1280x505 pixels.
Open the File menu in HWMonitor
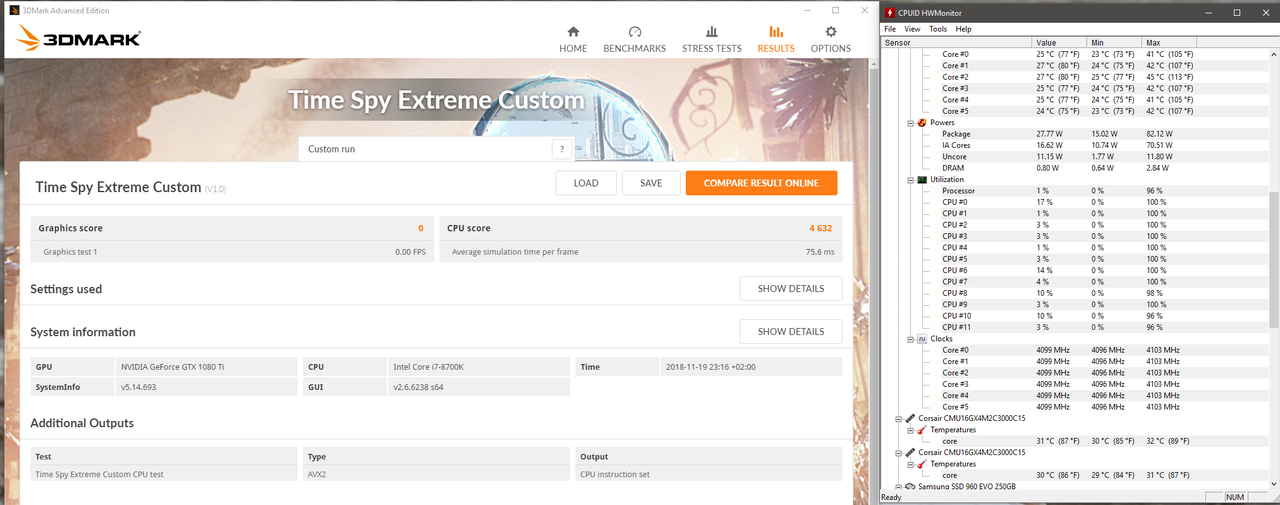(890, 29)
